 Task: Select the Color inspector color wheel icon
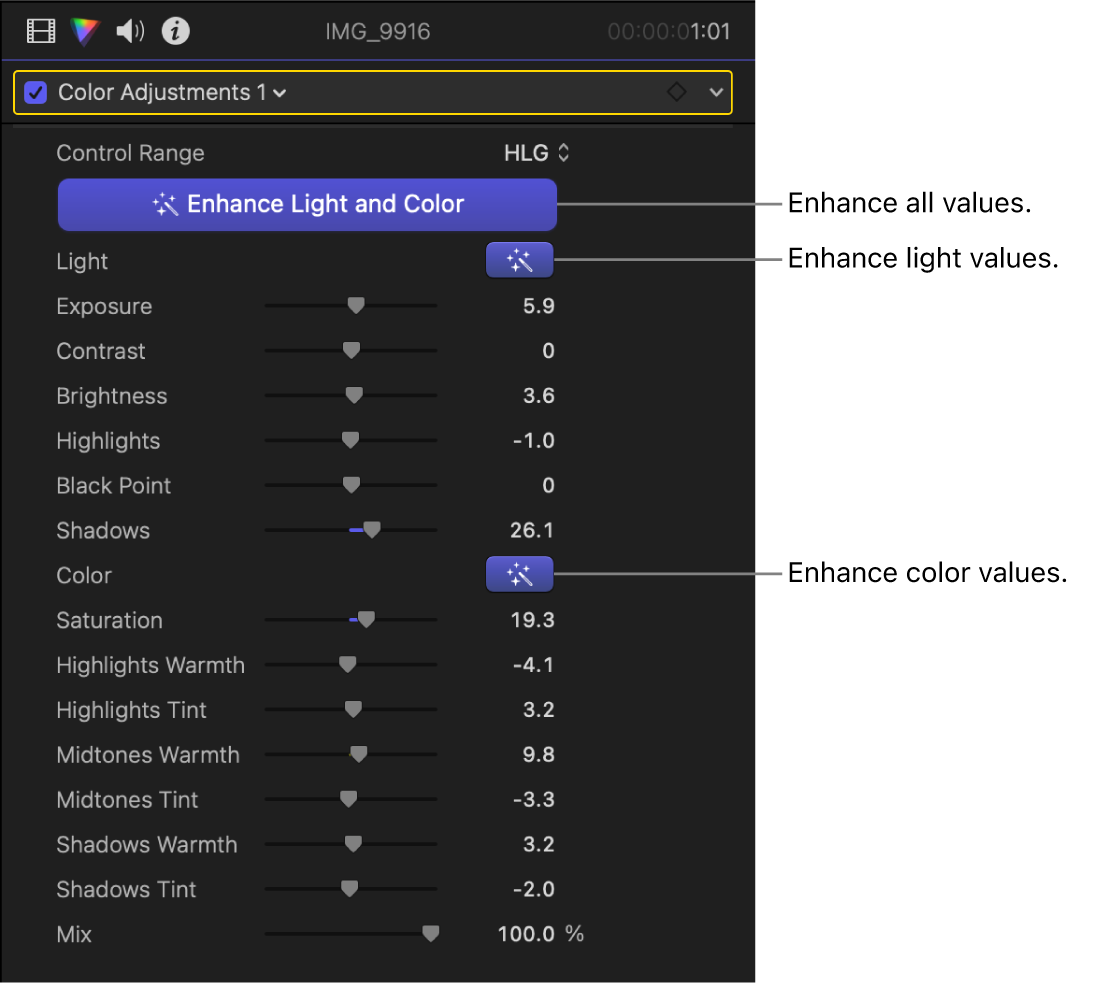coord(85,31)
